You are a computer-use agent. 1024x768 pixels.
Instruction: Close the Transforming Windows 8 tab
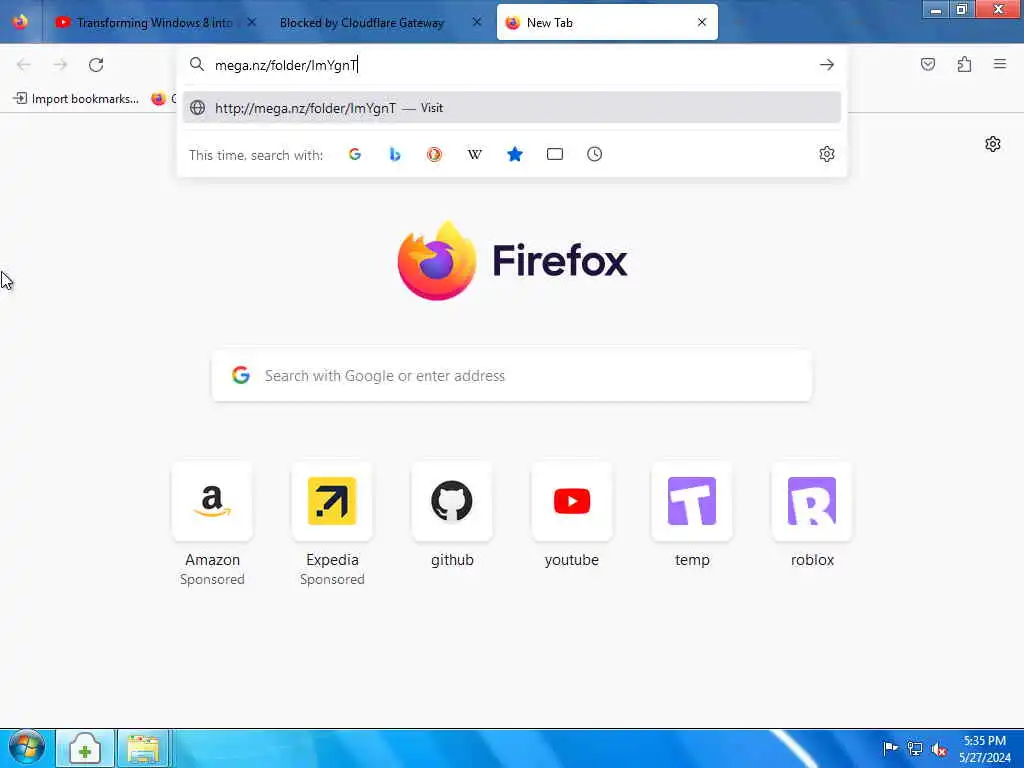coord(251,22)
